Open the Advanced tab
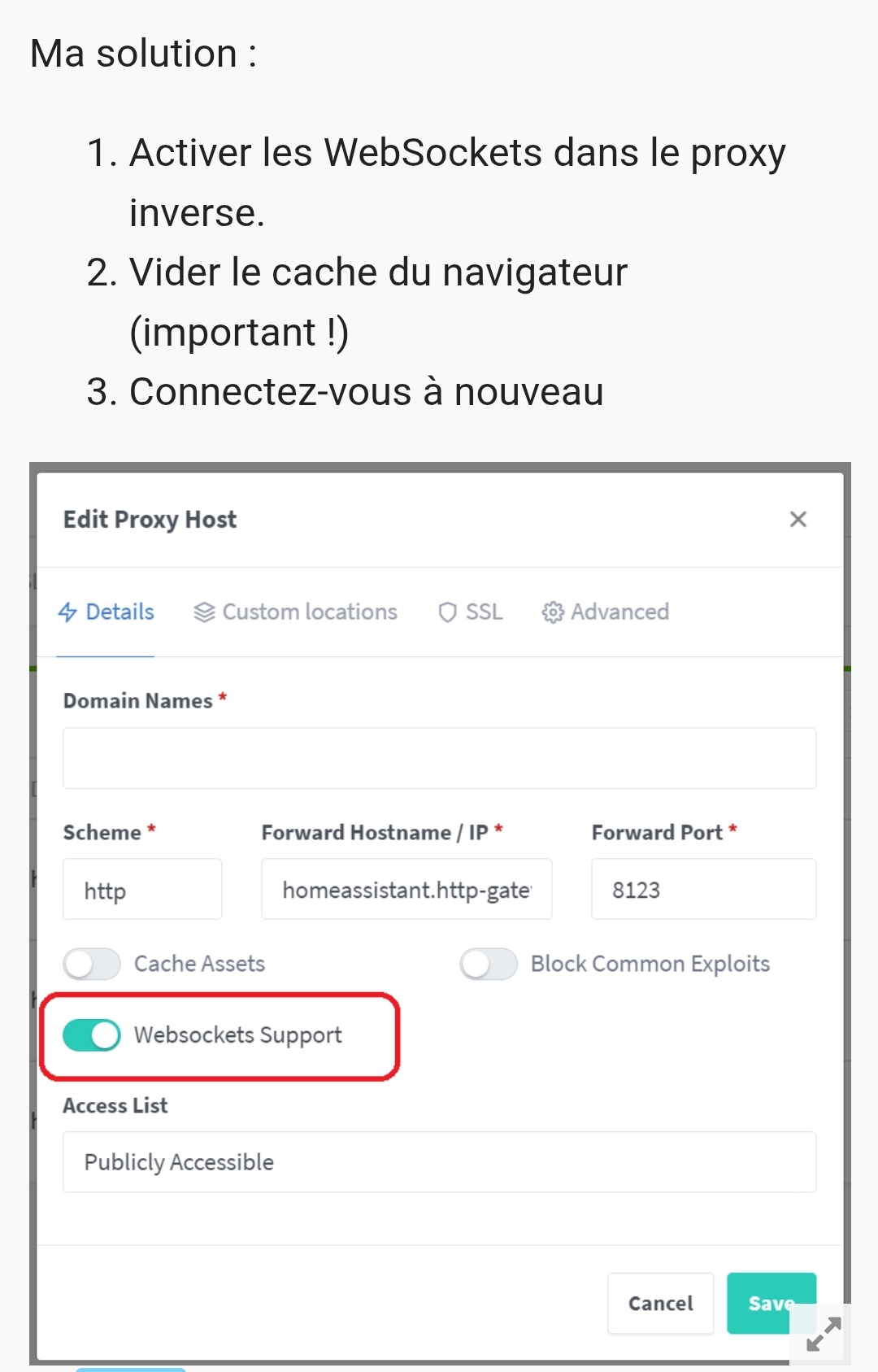Screen dimensions: 878x1372 (606, 612)
